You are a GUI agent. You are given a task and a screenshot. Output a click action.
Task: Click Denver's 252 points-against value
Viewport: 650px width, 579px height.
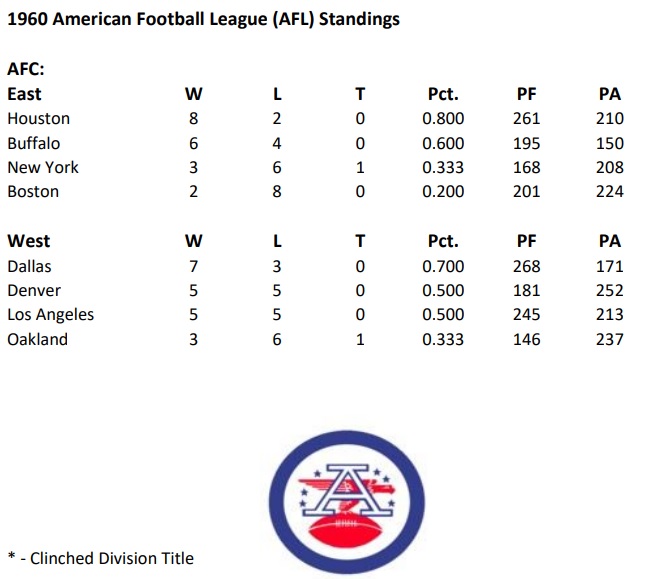pyautogui.click(x=608, y=290)
